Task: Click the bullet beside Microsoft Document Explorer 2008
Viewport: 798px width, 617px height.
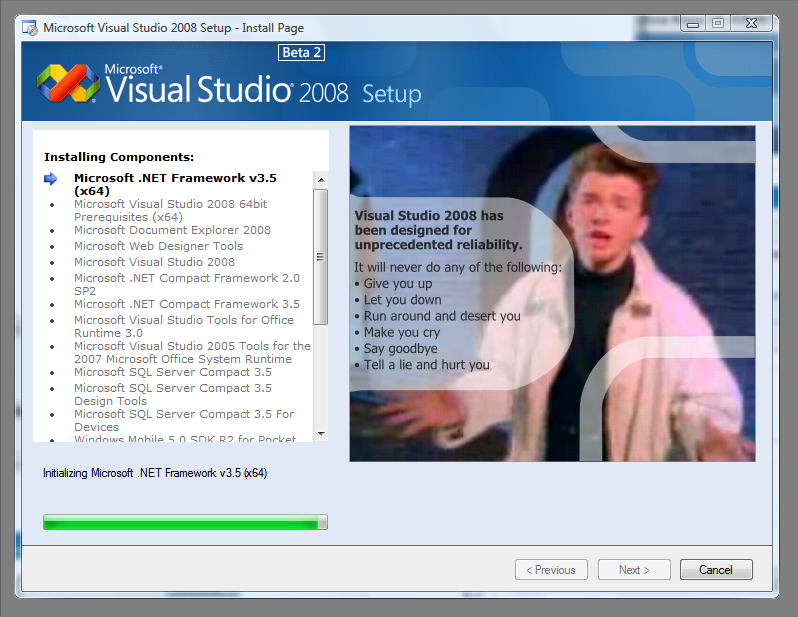Action: point(52,231)
